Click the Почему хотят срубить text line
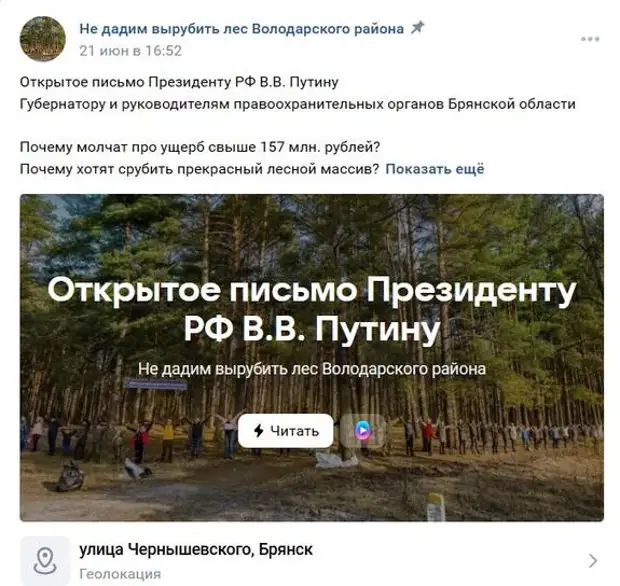This screenshot has height=586, width=620. pyautogui.click(x=199, y=169)
